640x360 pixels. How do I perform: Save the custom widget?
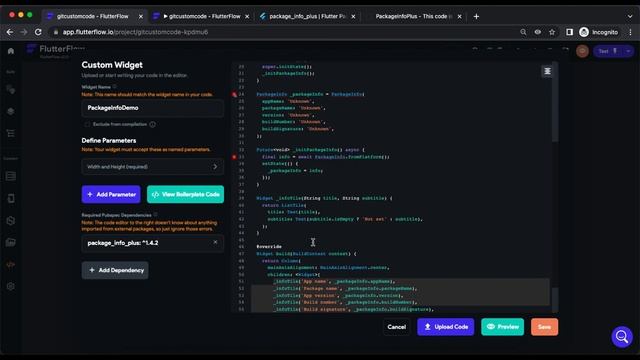[544, 327]
